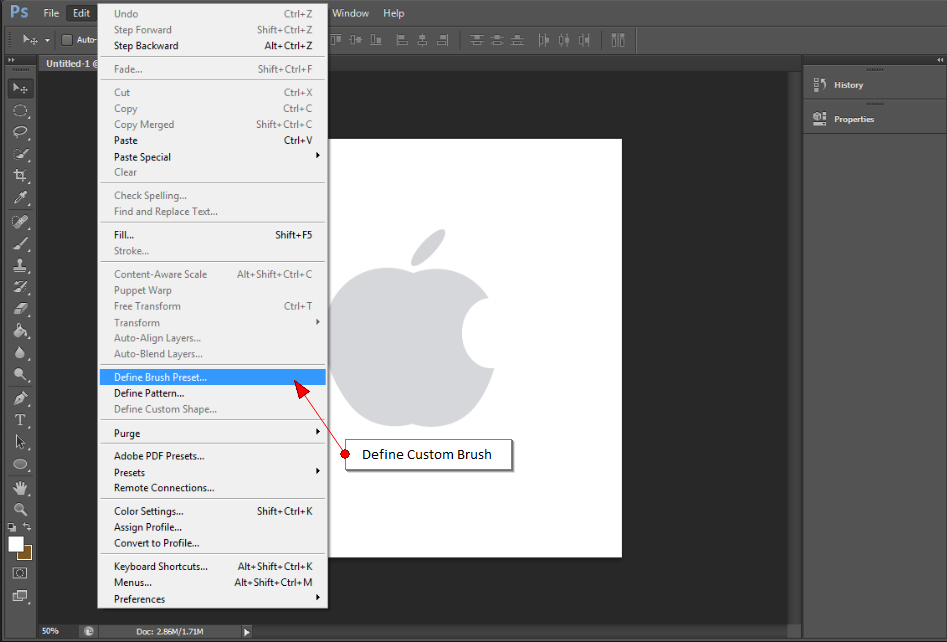
Task: Select the Zoom tool
Action: coord(20,509)
